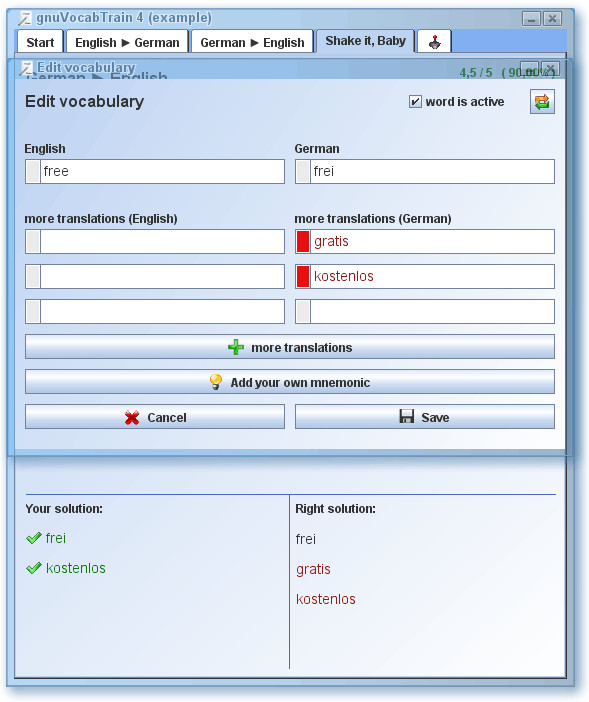Image resolution: width=589 pixels, height=702 pixels.
Task: Save the vocabulary entry
Action: pyautogui.click(x=425, y=417)
